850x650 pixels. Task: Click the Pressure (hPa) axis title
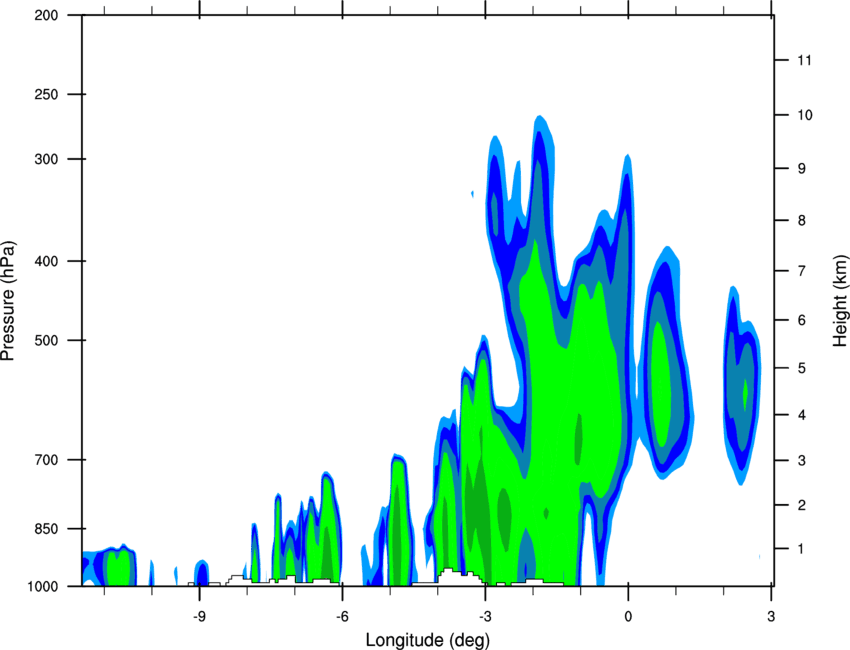pyautogui.click(x=8, y=301)
